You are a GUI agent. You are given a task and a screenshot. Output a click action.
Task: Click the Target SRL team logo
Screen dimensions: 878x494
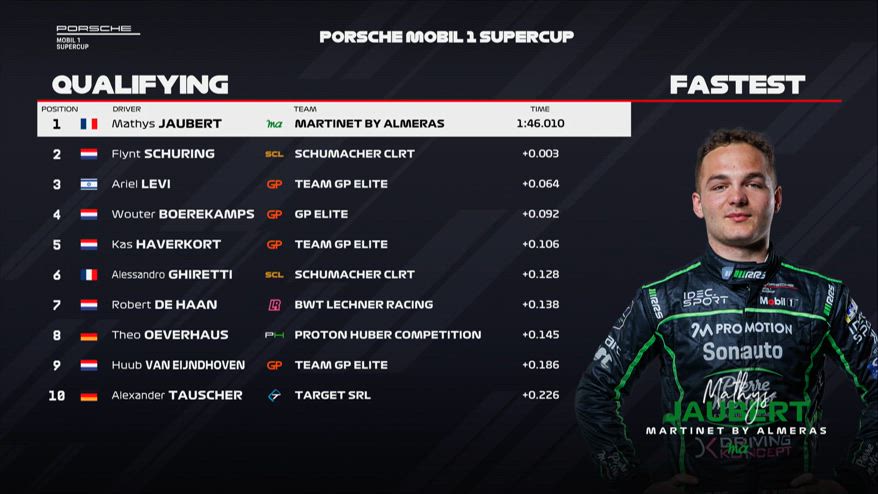click(x=274, y=395)
